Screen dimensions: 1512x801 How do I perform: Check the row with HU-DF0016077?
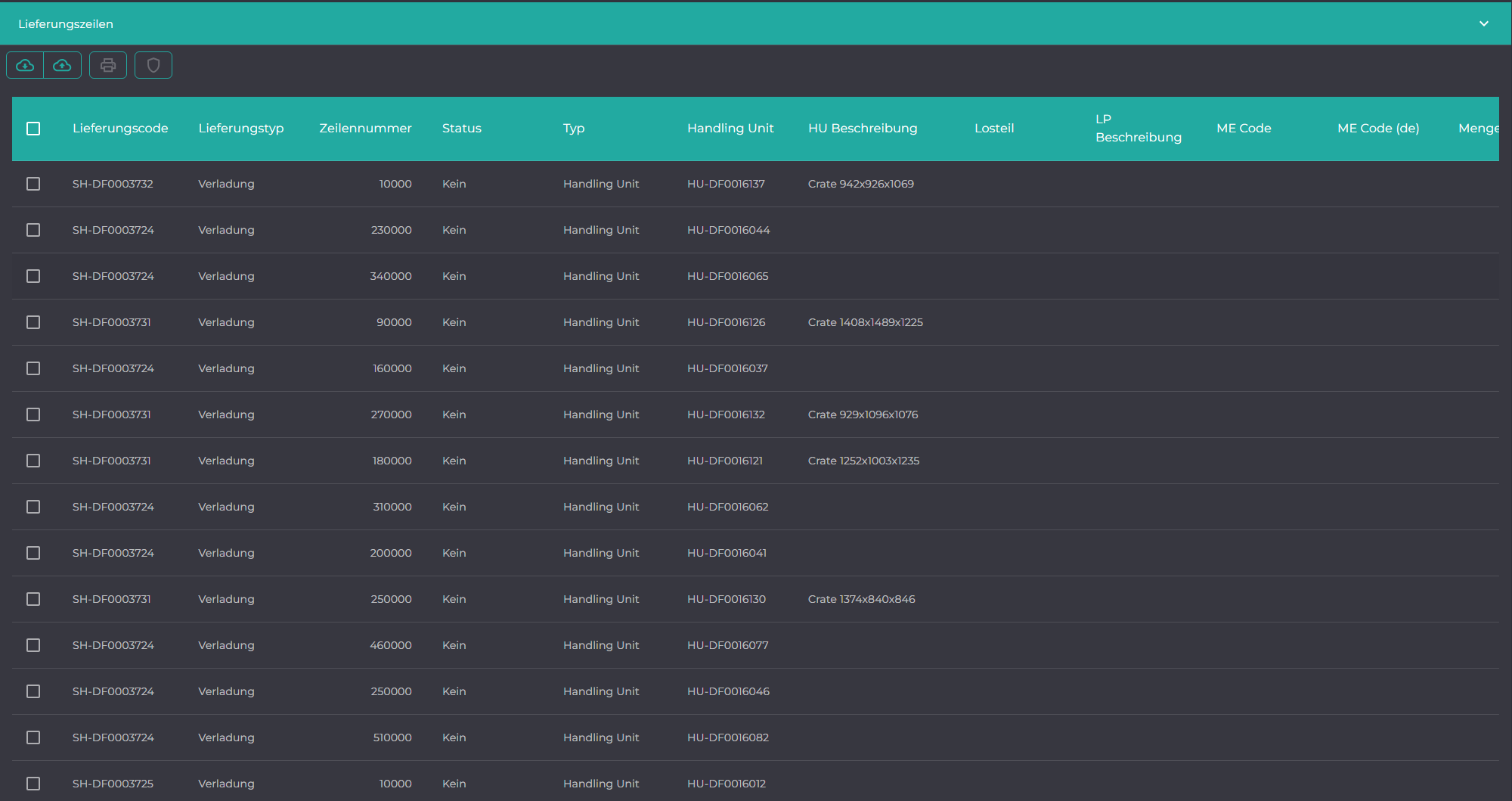tap(33, 645)
